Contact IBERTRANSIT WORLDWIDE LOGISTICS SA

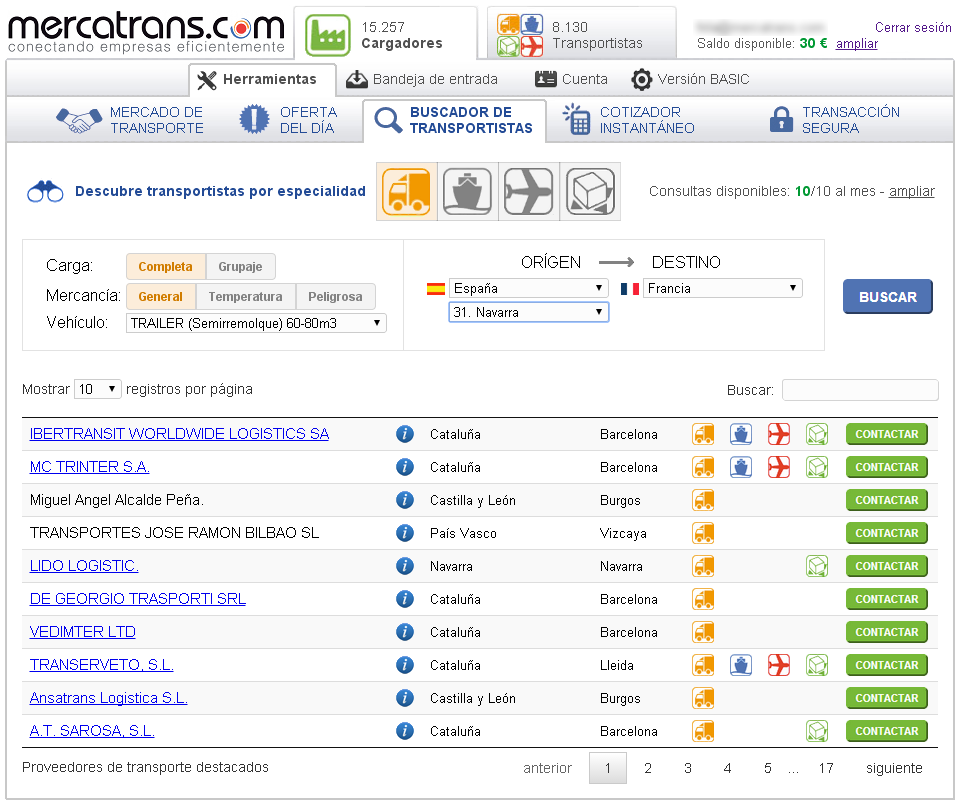tap(887, 434)
